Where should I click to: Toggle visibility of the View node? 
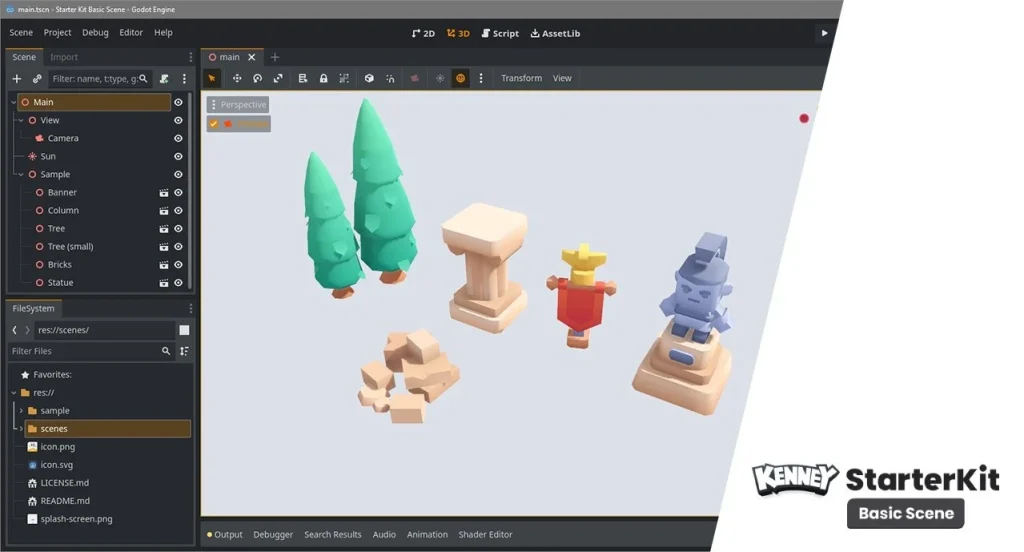[178, 121]
